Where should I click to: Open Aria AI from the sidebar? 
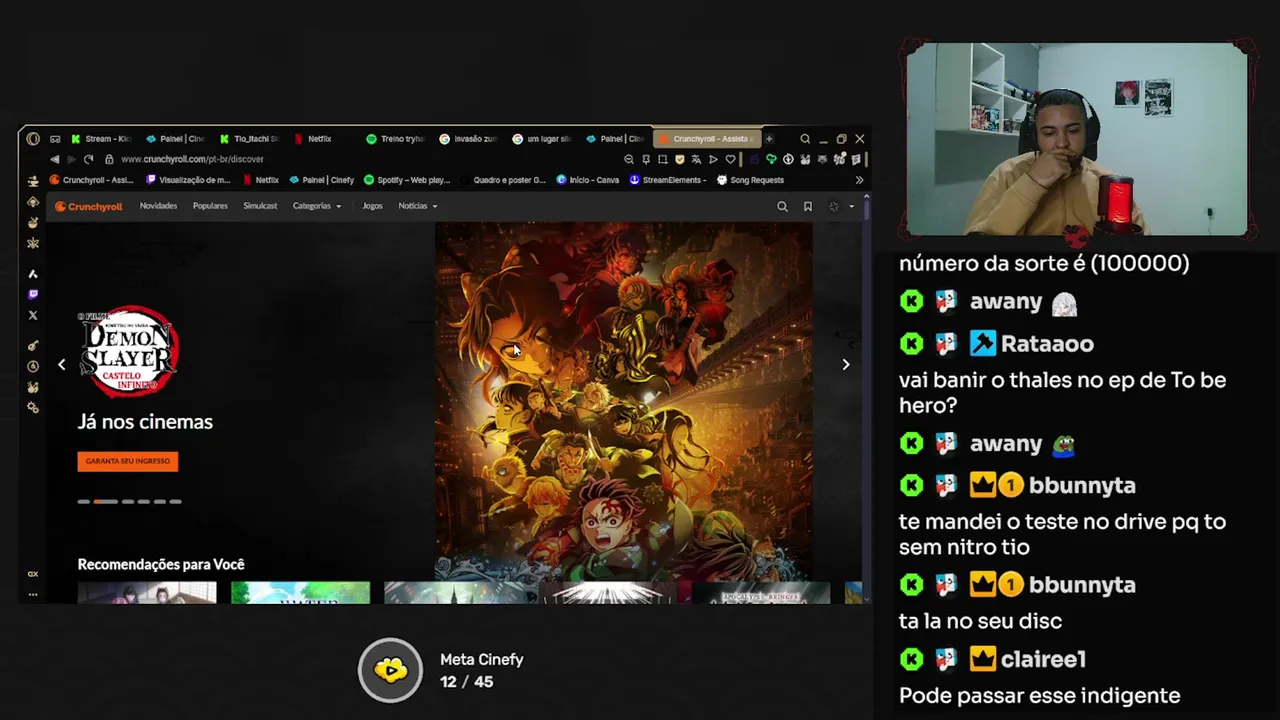coord(33,273)
